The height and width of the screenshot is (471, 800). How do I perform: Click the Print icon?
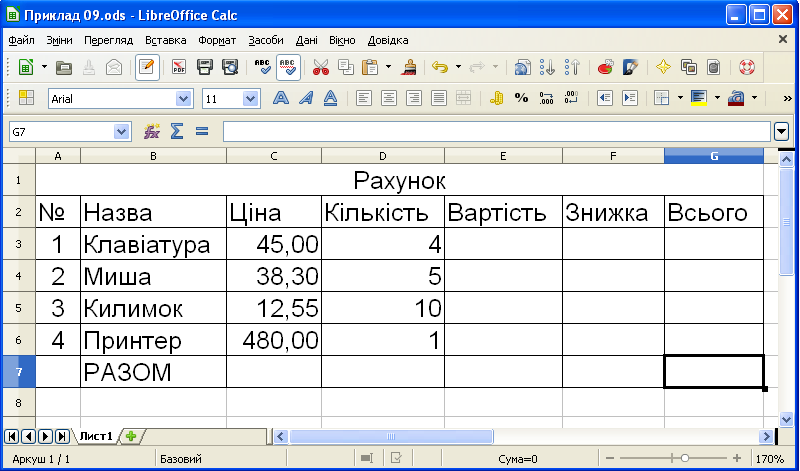[205, 67]
